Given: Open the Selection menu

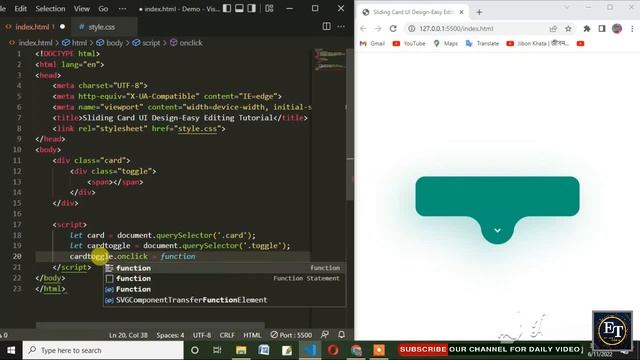Looking at the screenshot, I should pos(50,9).
